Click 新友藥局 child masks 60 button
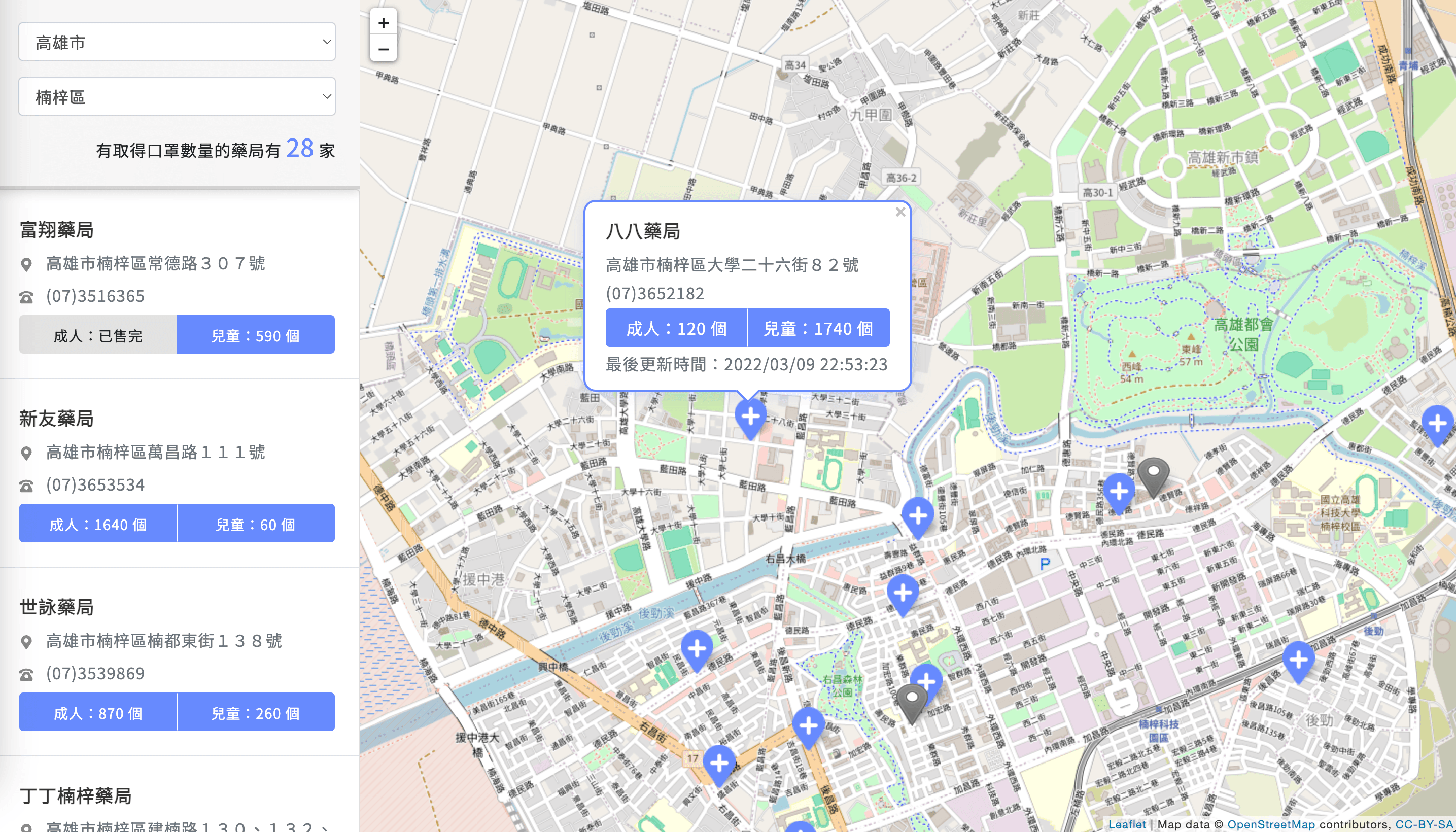 point(255,523)
